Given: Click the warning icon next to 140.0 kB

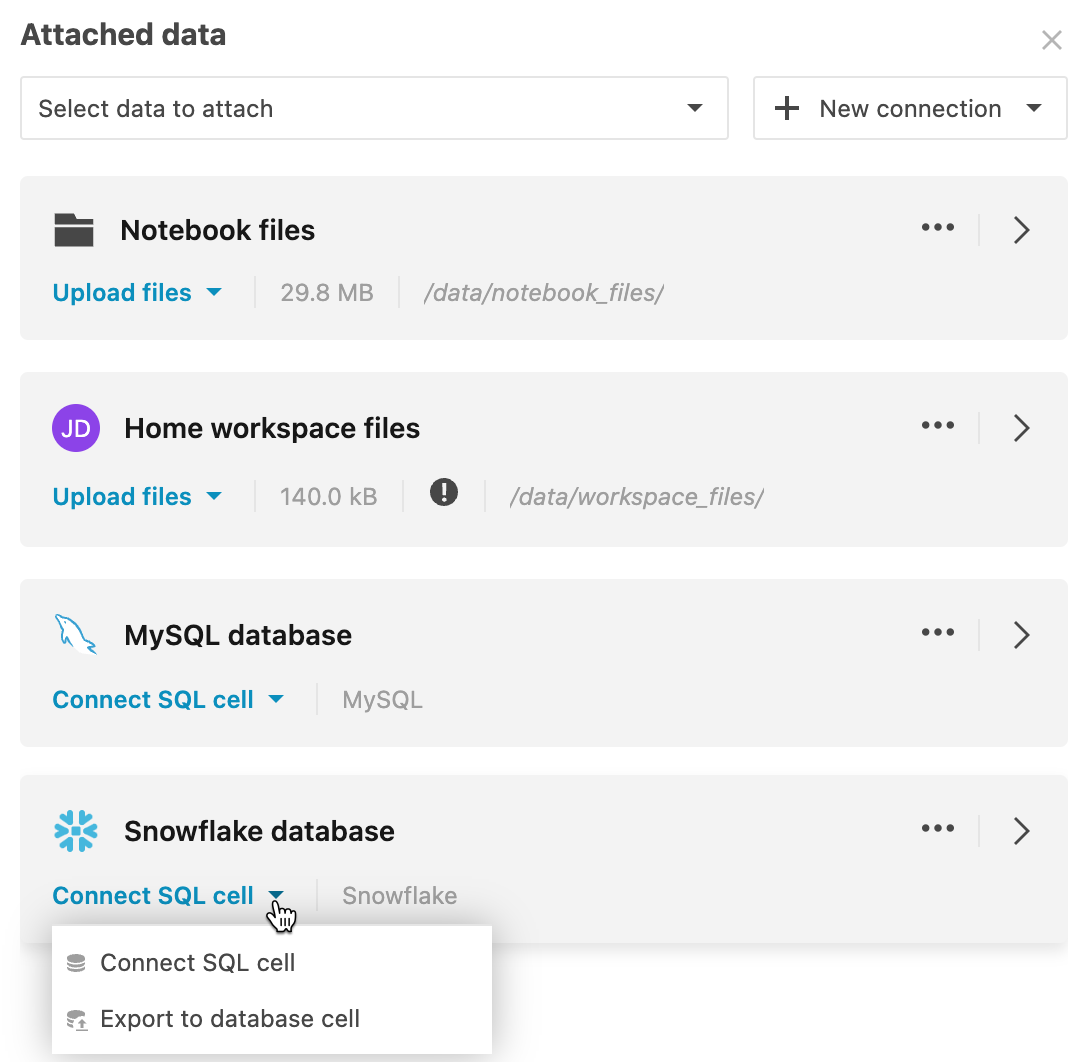Looking at the screenshot, I should tap(443, 492).
